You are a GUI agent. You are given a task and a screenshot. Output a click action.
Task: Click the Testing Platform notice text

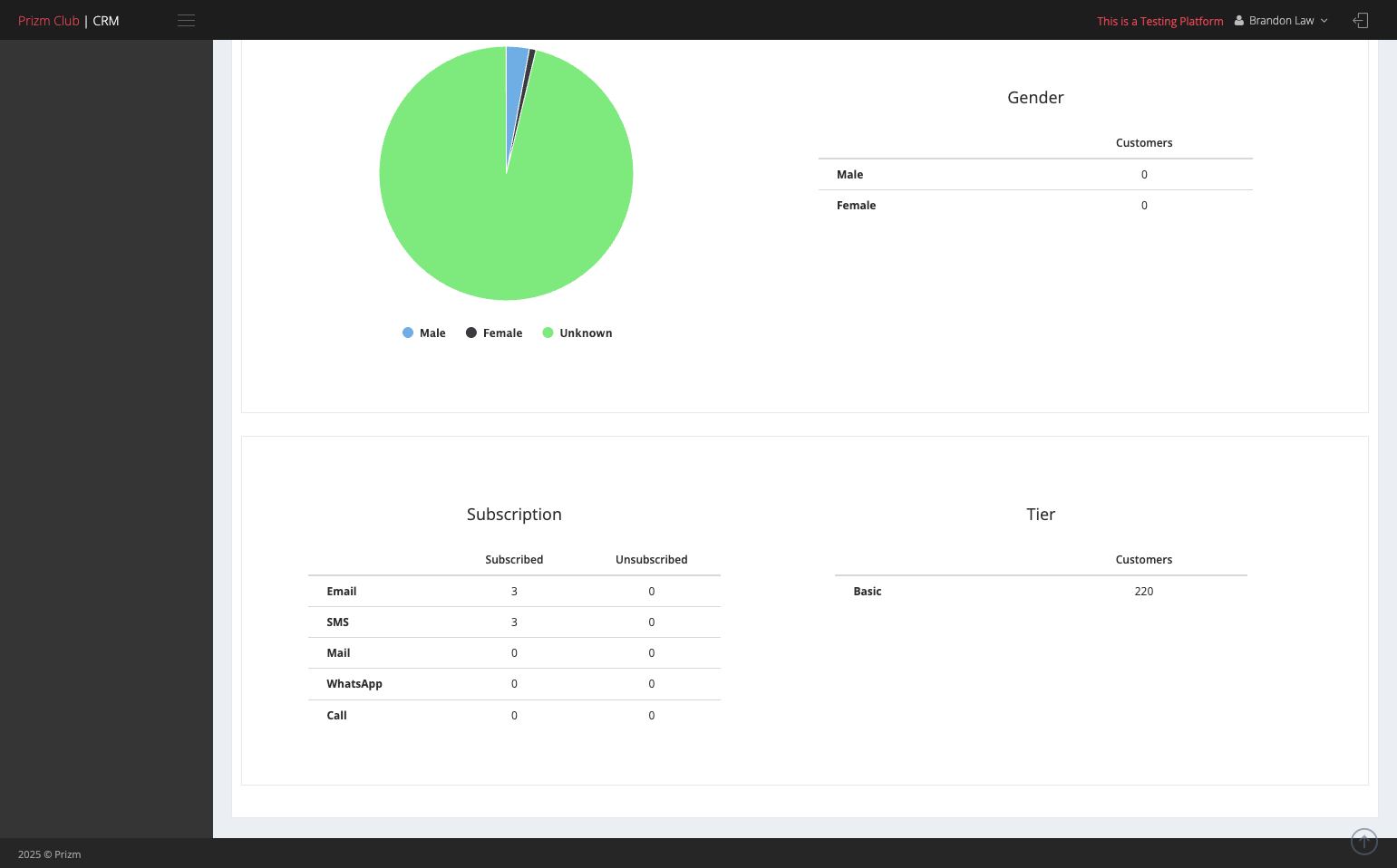point(1160,21)
